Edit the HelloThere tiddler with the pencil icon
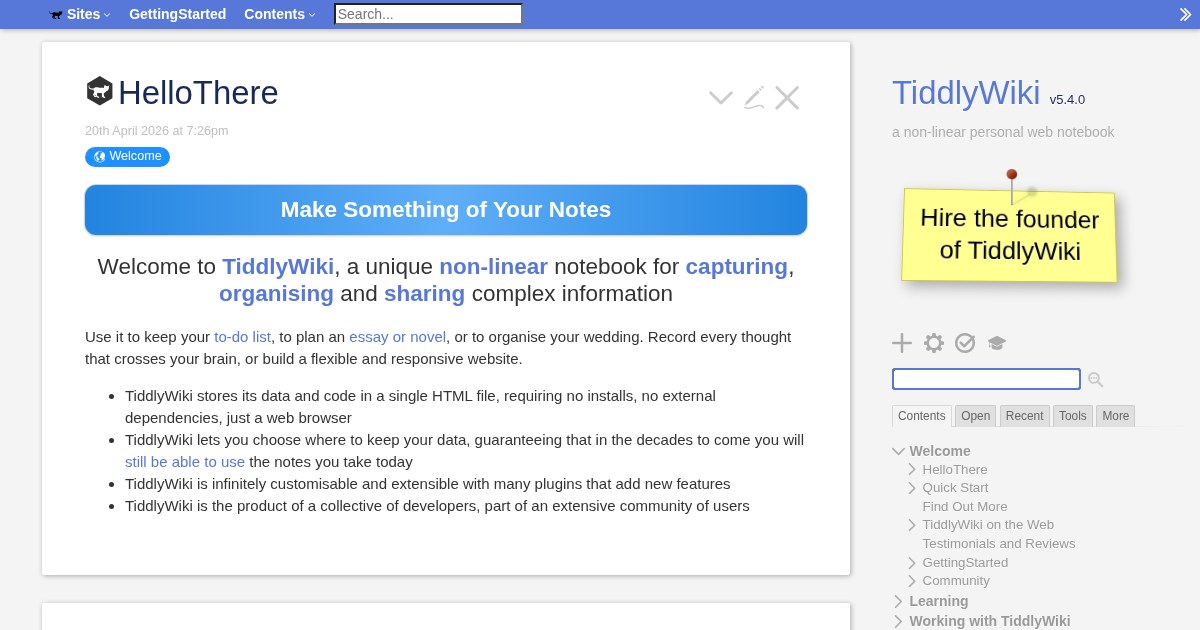 pyautogui.click(x=754, y=98)
